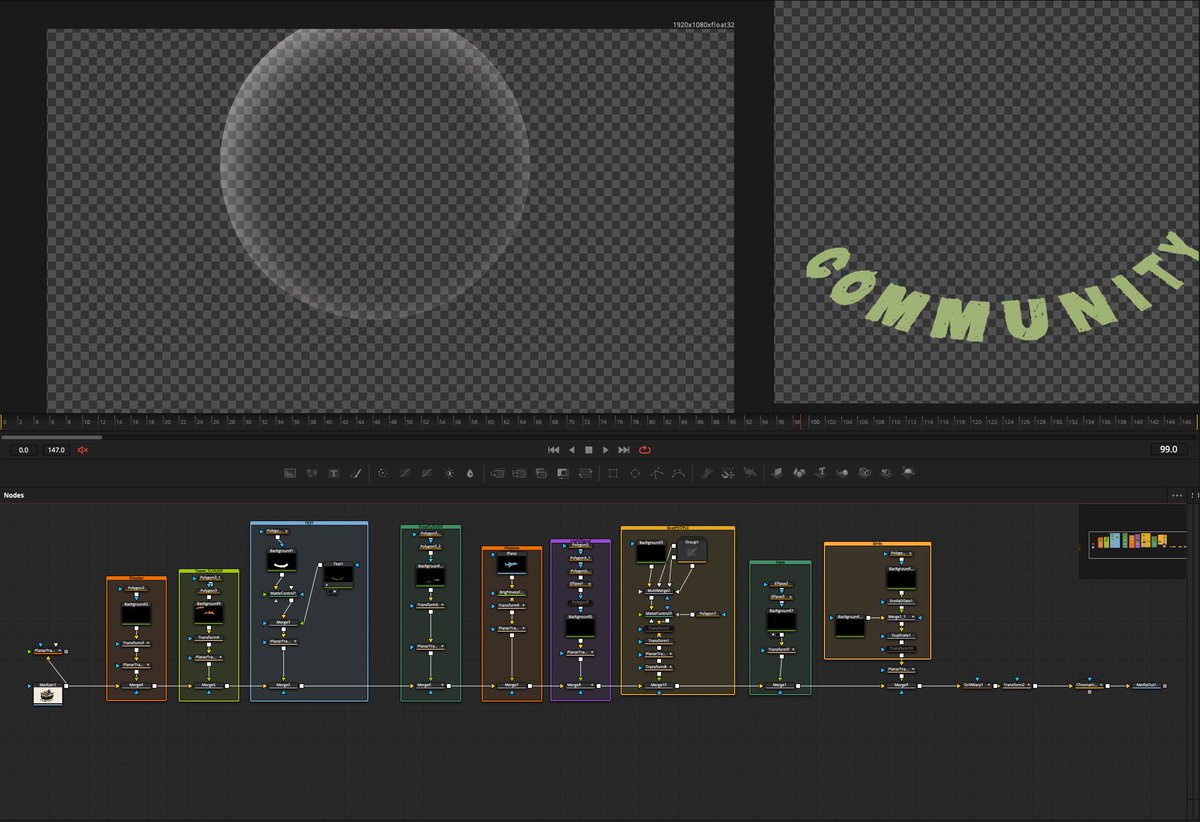
Task: Add a Camera 3D node from toolbar
Action: (x=865, y=473)
